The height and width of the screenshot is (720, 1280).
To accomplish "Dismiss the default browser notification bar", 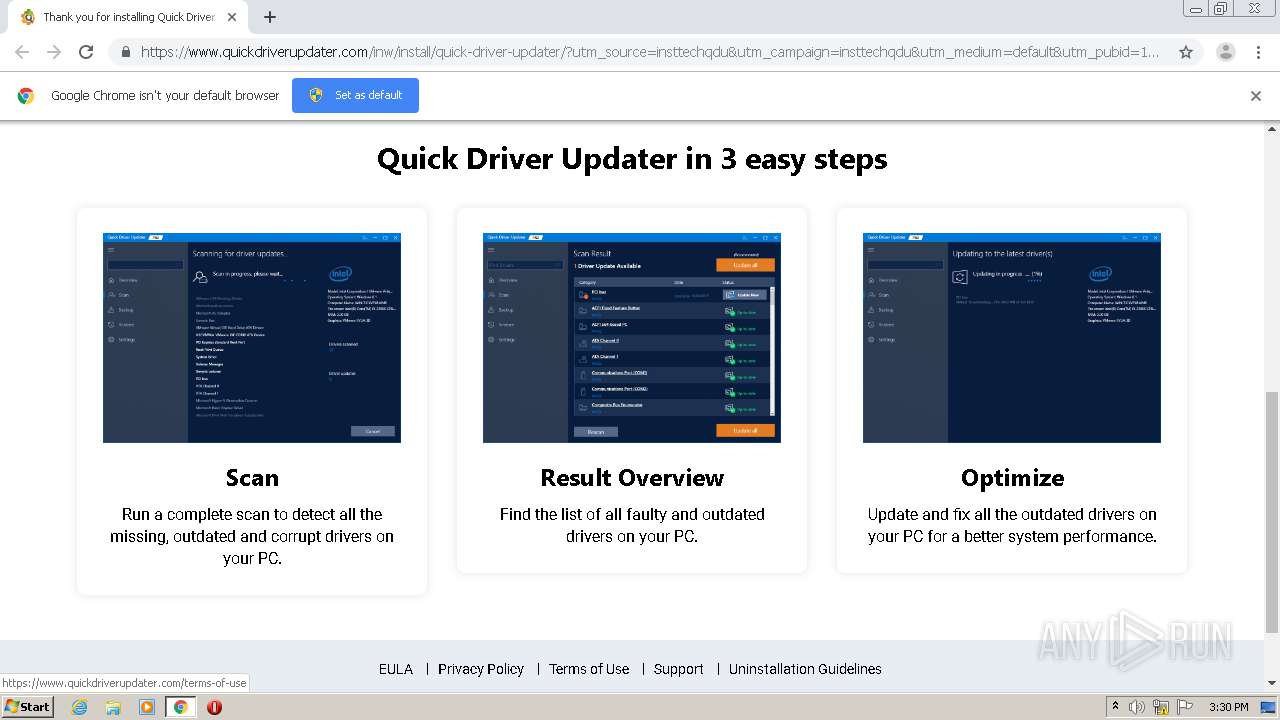I will click(x=1256, y=96).
